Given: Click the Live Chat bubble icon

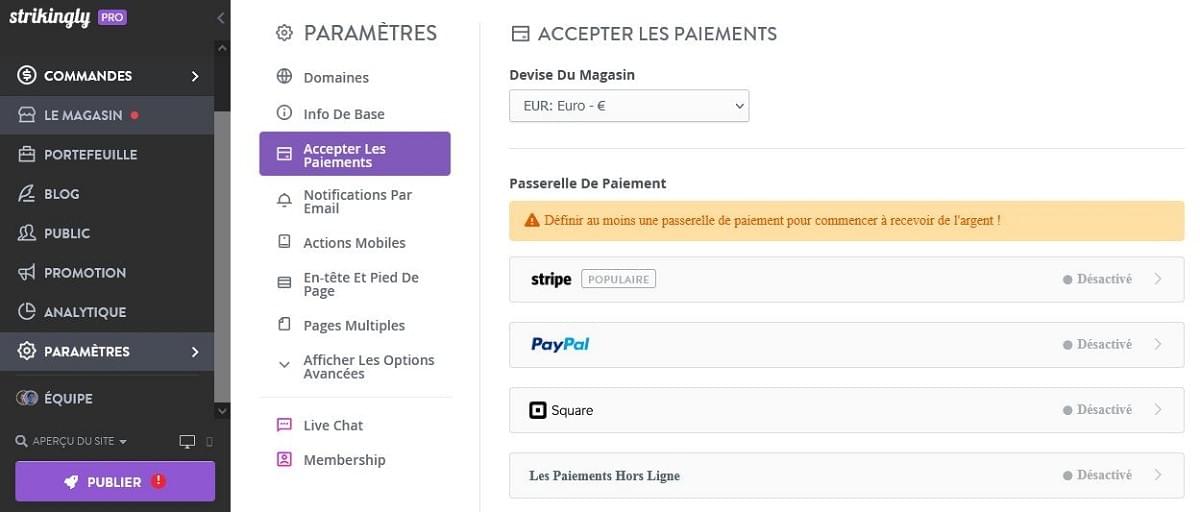Looking at the screenshot, I should (x=284, y=425).
